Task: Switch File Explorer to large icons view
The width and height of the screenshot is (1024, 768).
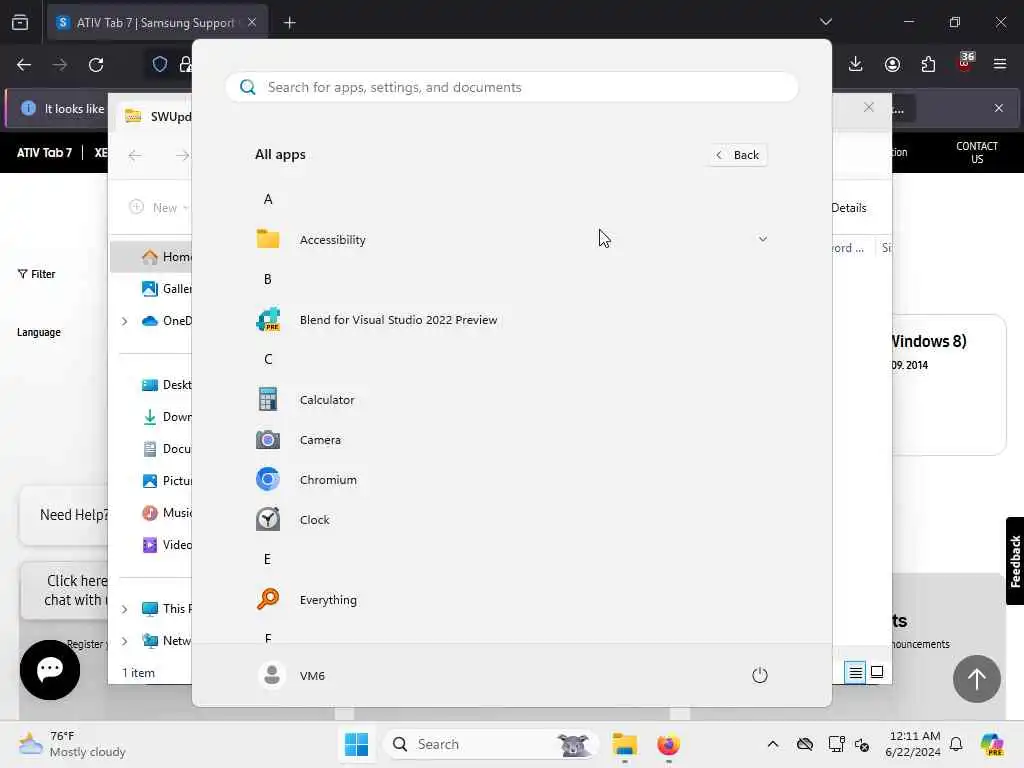Action: click(877, 672)
